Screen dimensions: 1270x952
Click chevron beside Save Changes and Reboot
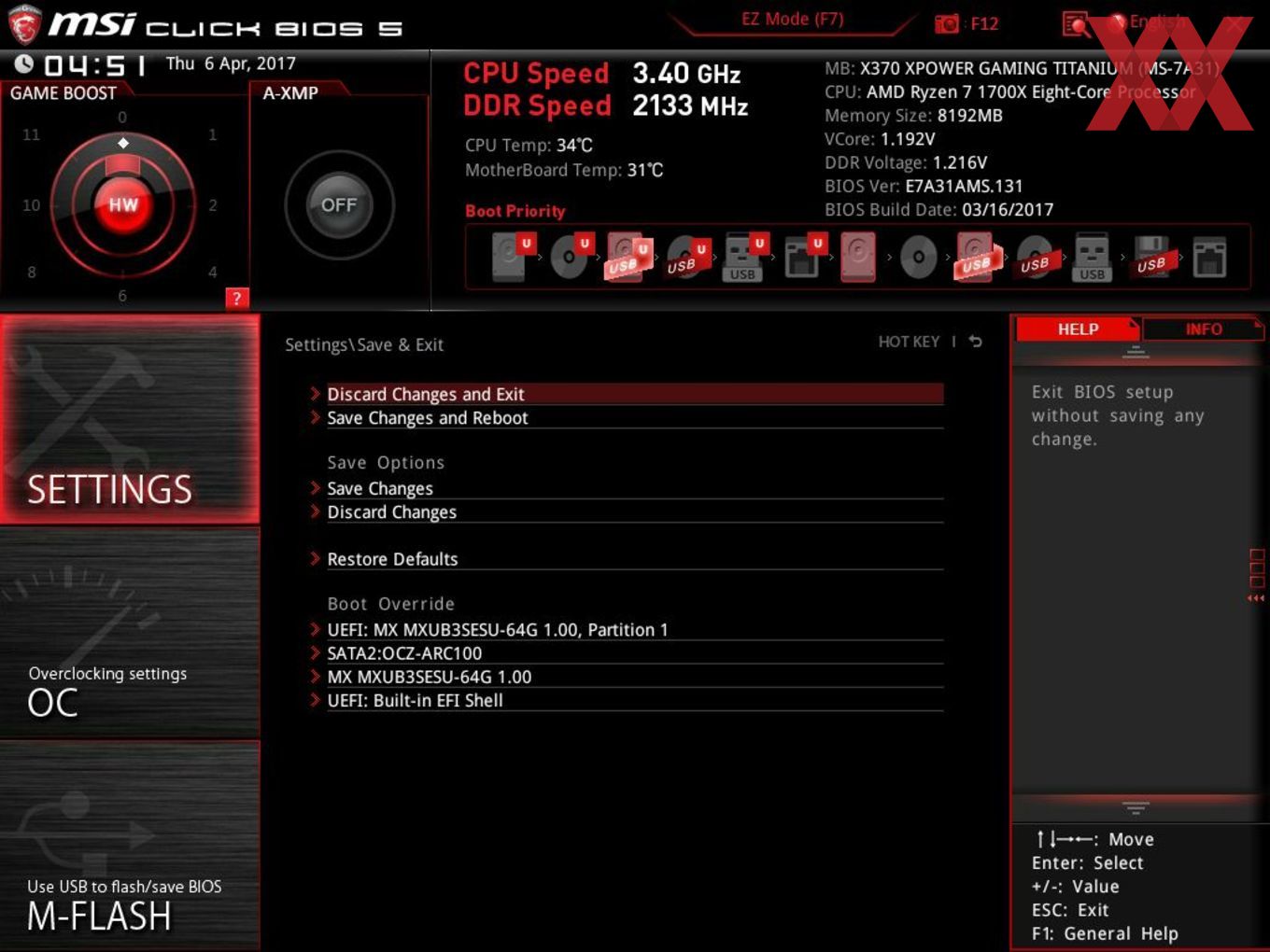point(316,417)
